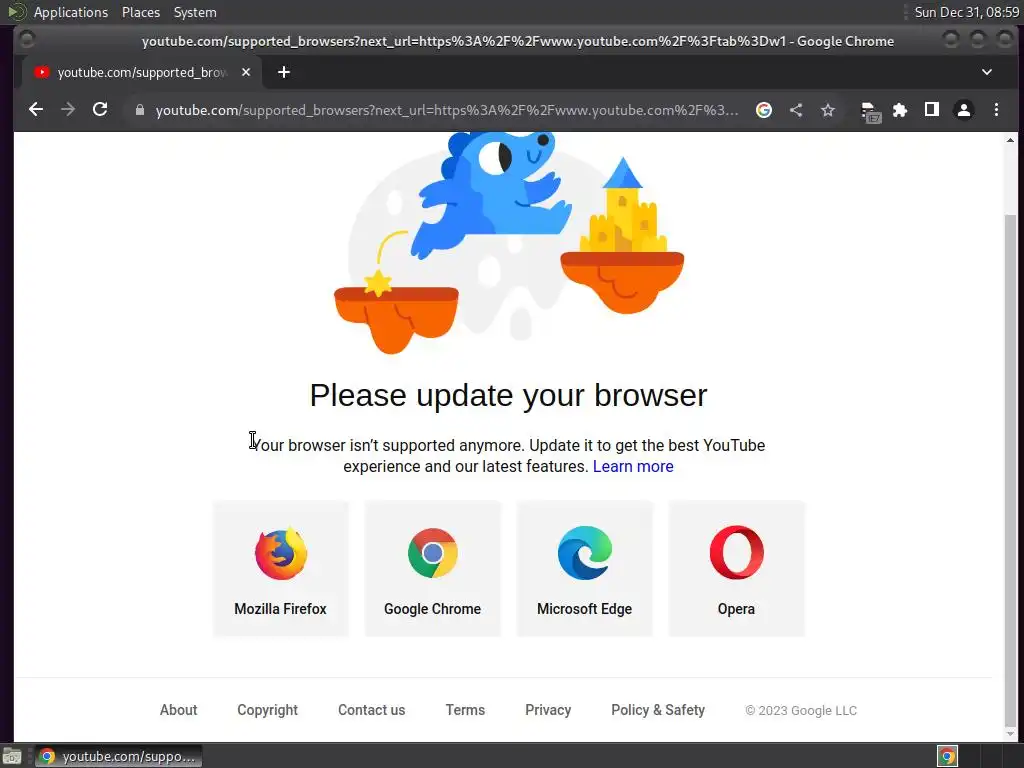Choose the Opera browser card
The width and height of the screenshot is (1024, 768).
(736, 568)
